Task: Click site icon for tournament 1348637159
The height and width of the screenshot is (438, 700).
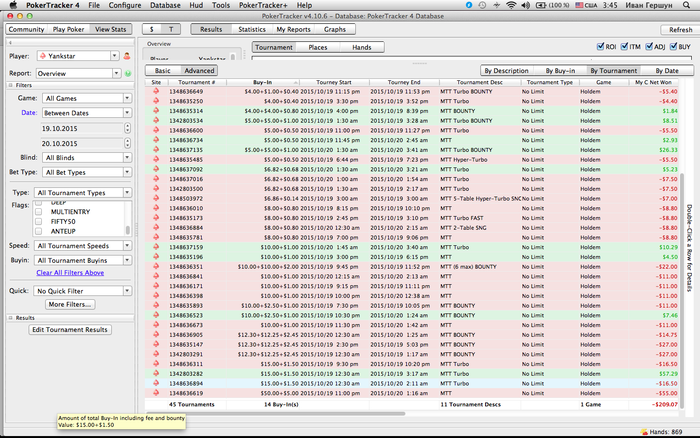Action: (156, 247)
